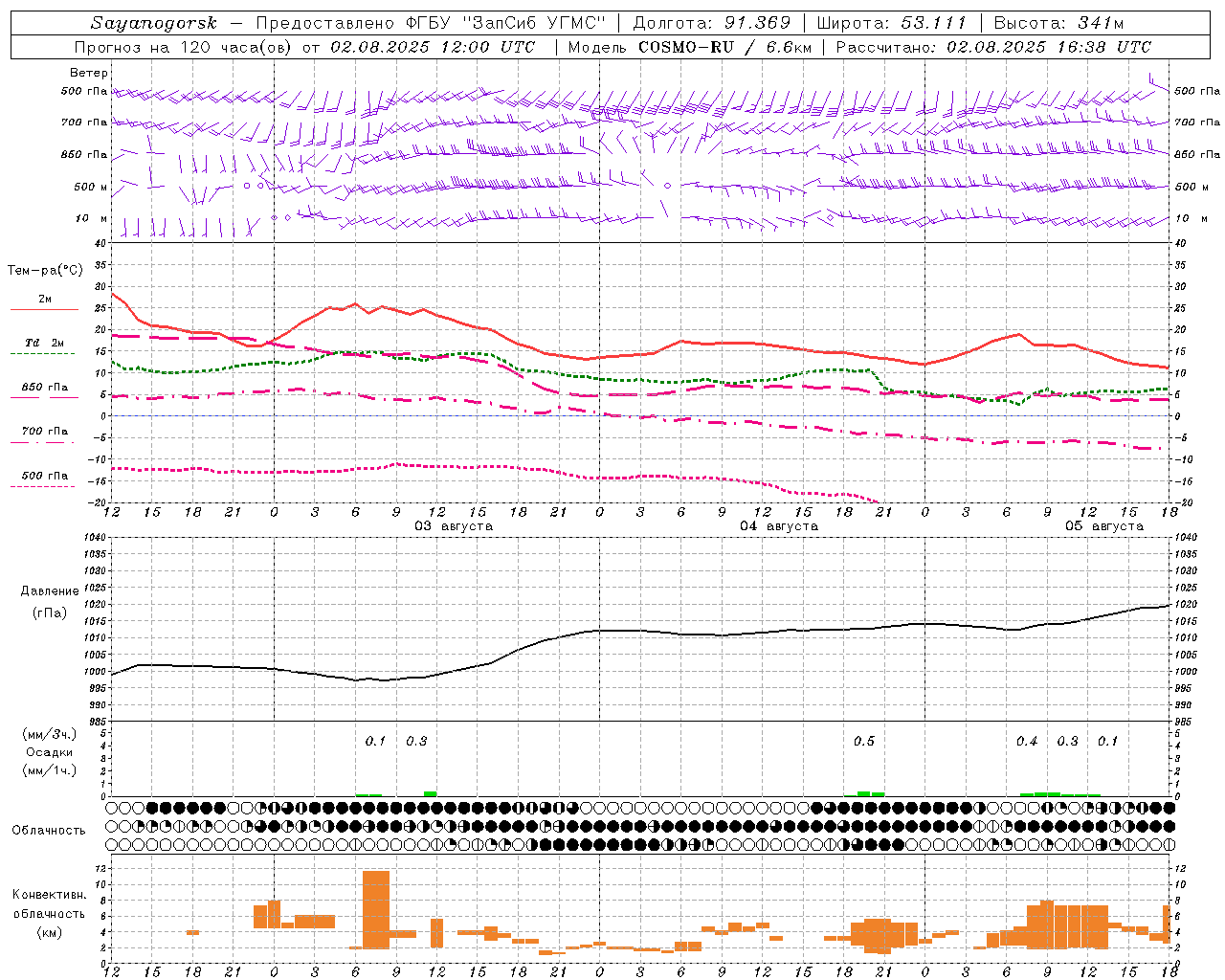The height and width of the screenshot is (980, 1225).
Task: Click the 'Конвективн.' convective cloud label
Action: pyautogui.click(x=50, y=895)
